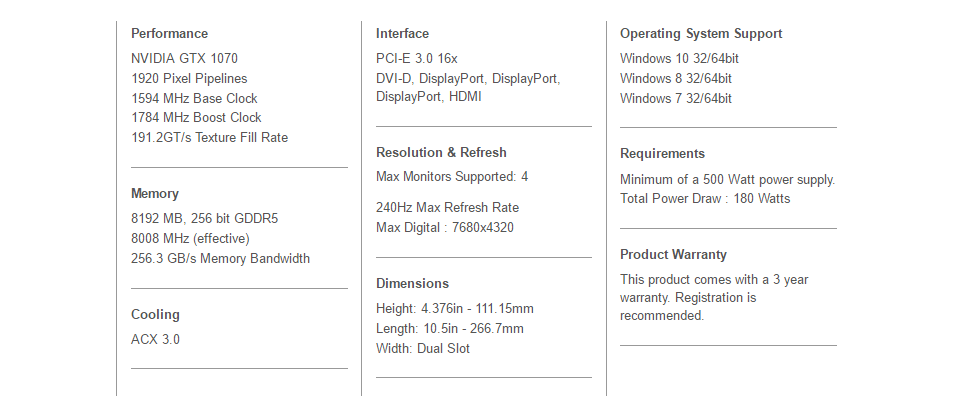
Task: Click the Cooling section heading
Action: (155, 315)
